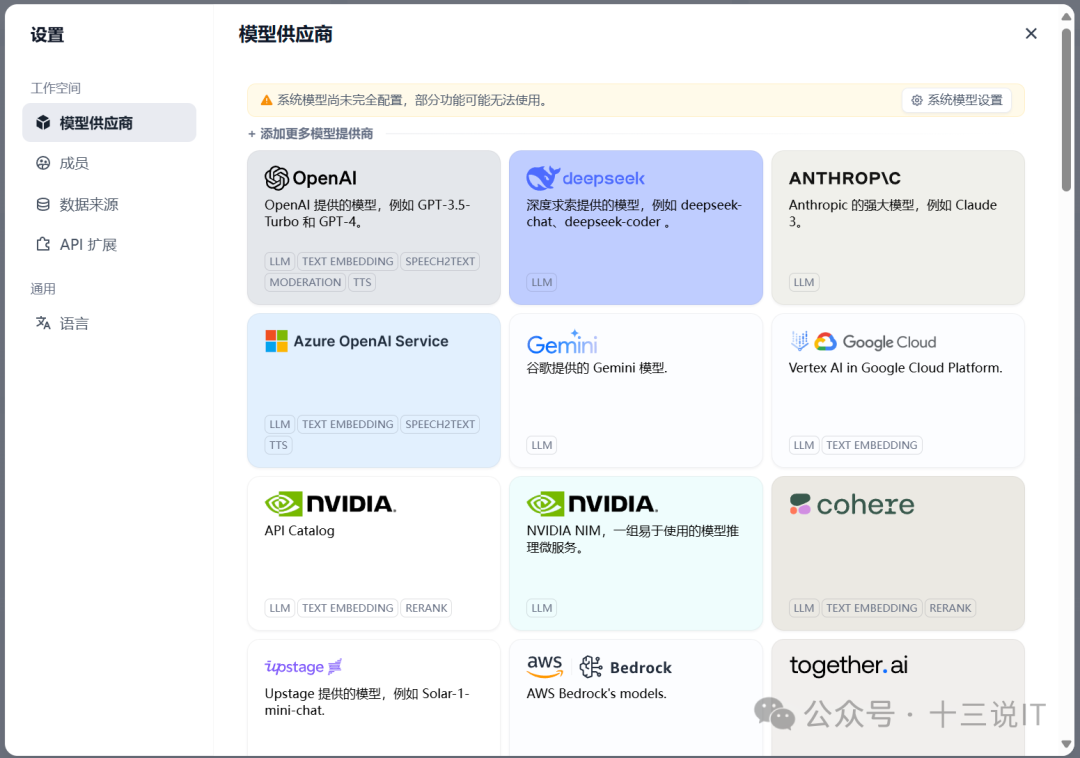Open the 数据来源 settings section
The width and height of the screenshot is (1080, 758).
coord(109,204)
